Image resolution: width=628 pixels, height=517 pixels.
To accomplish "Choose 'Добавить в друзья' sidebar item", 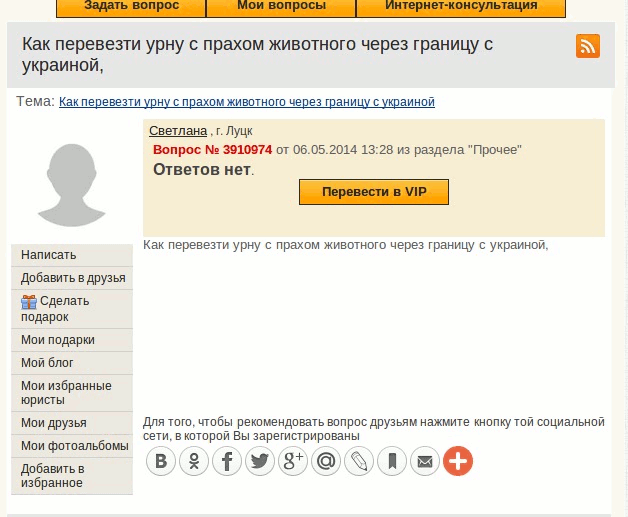I will pos(73,277).
